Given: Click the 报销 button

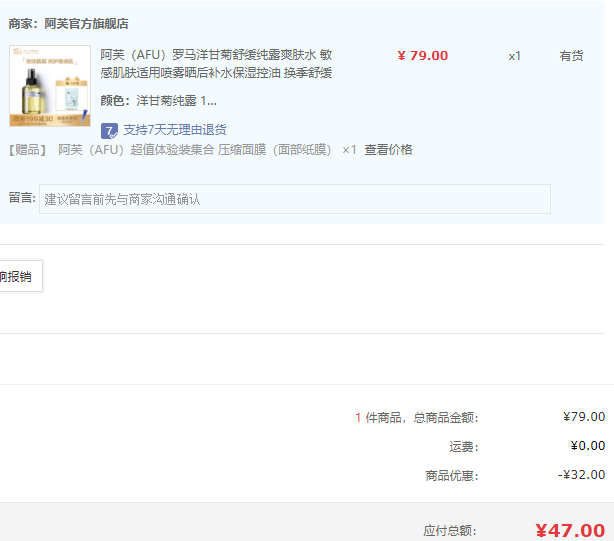Looking at the screenshot, I should click(x=20, y=276).
